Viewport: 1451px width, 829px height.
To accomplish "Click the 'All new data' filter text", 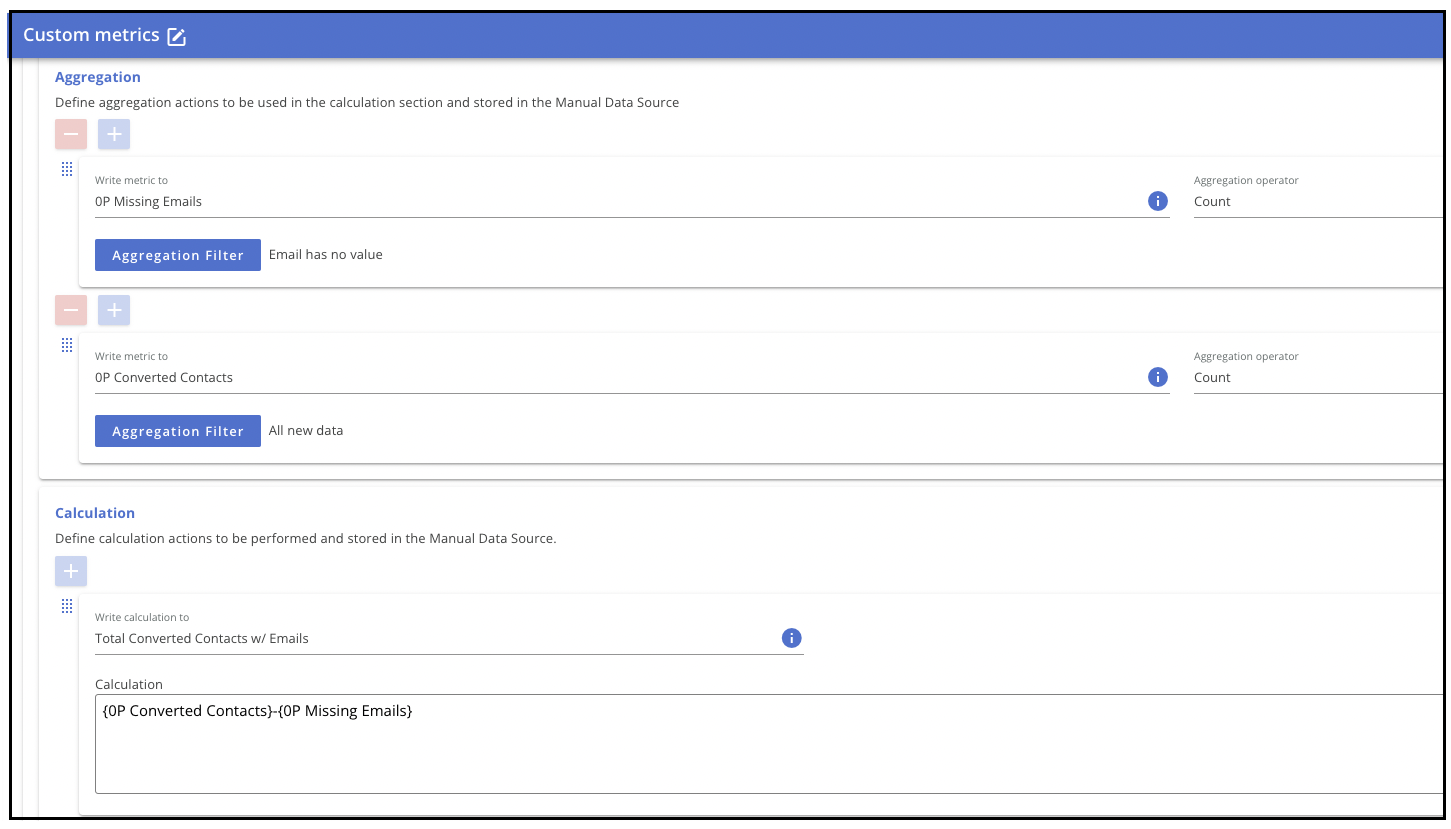I will coord(306,430).
